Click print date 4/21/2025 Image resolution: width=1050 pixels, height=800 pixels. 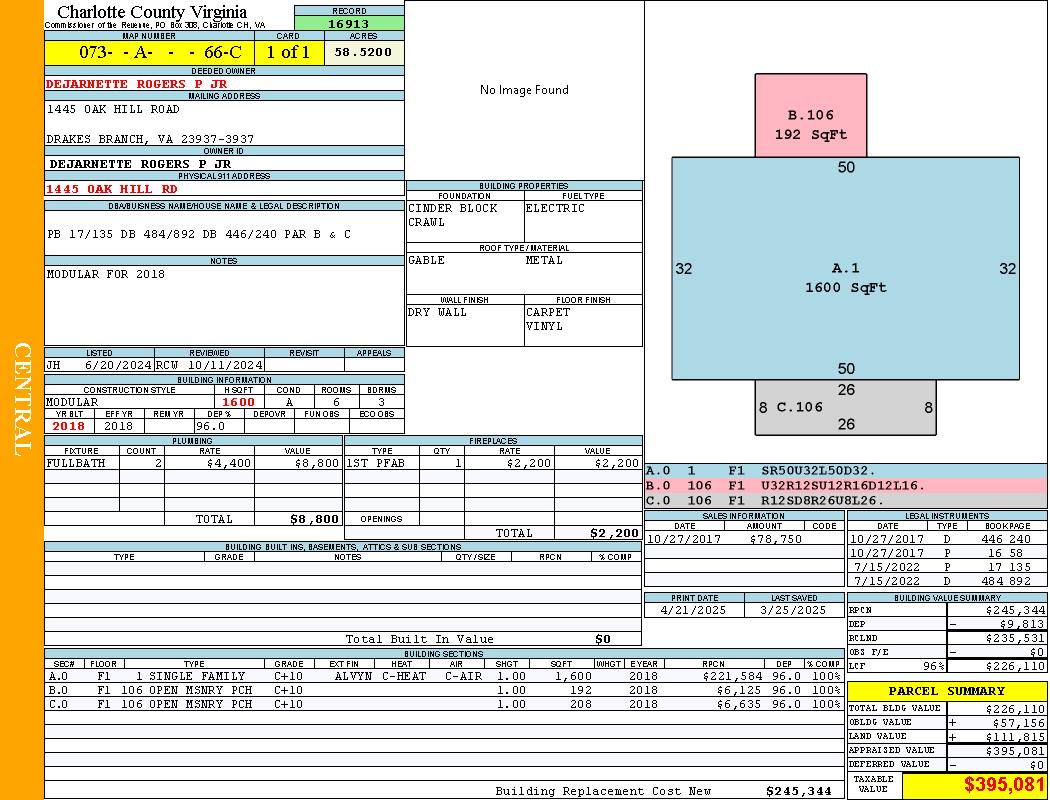[x=693, y=611]
